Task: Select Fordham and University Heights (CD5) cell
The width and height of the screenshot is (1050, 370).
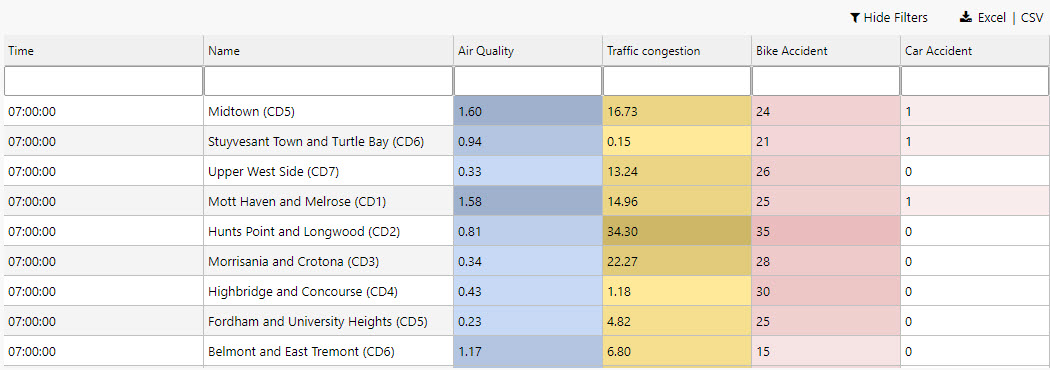Action: (x=329, y=321)
